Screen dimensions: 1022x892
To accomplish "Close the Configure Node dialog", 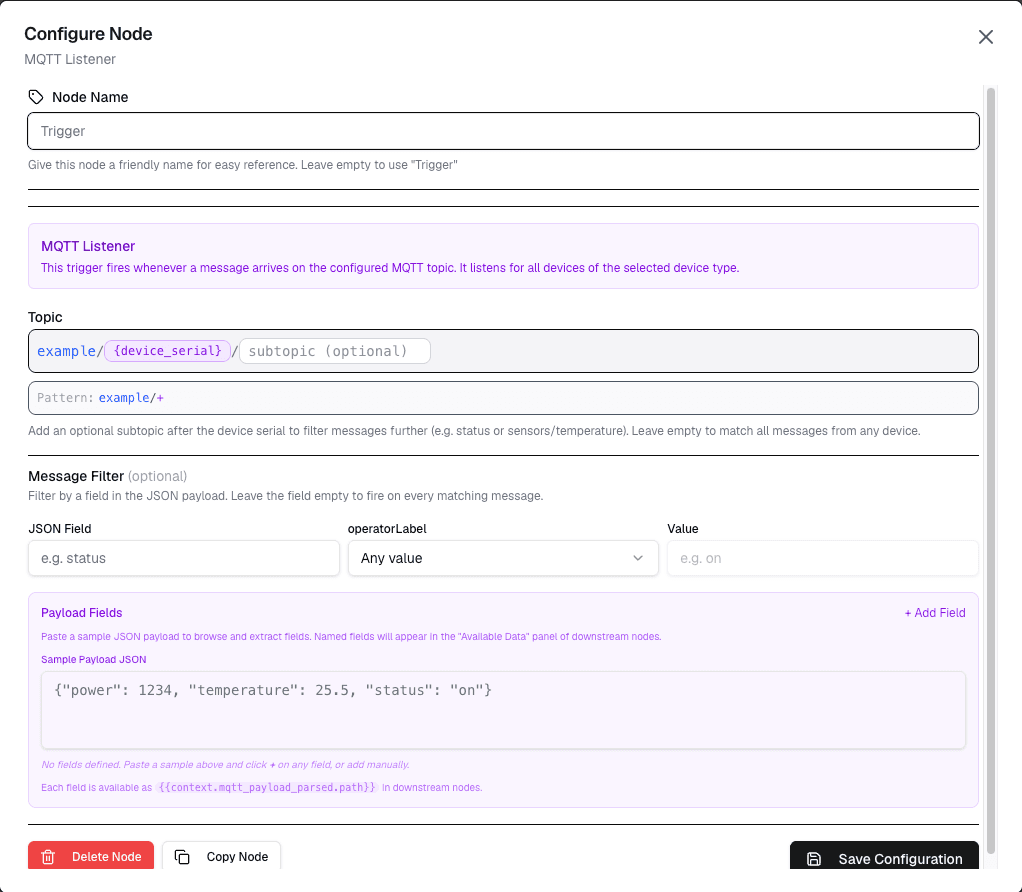I will click(986, 37).
